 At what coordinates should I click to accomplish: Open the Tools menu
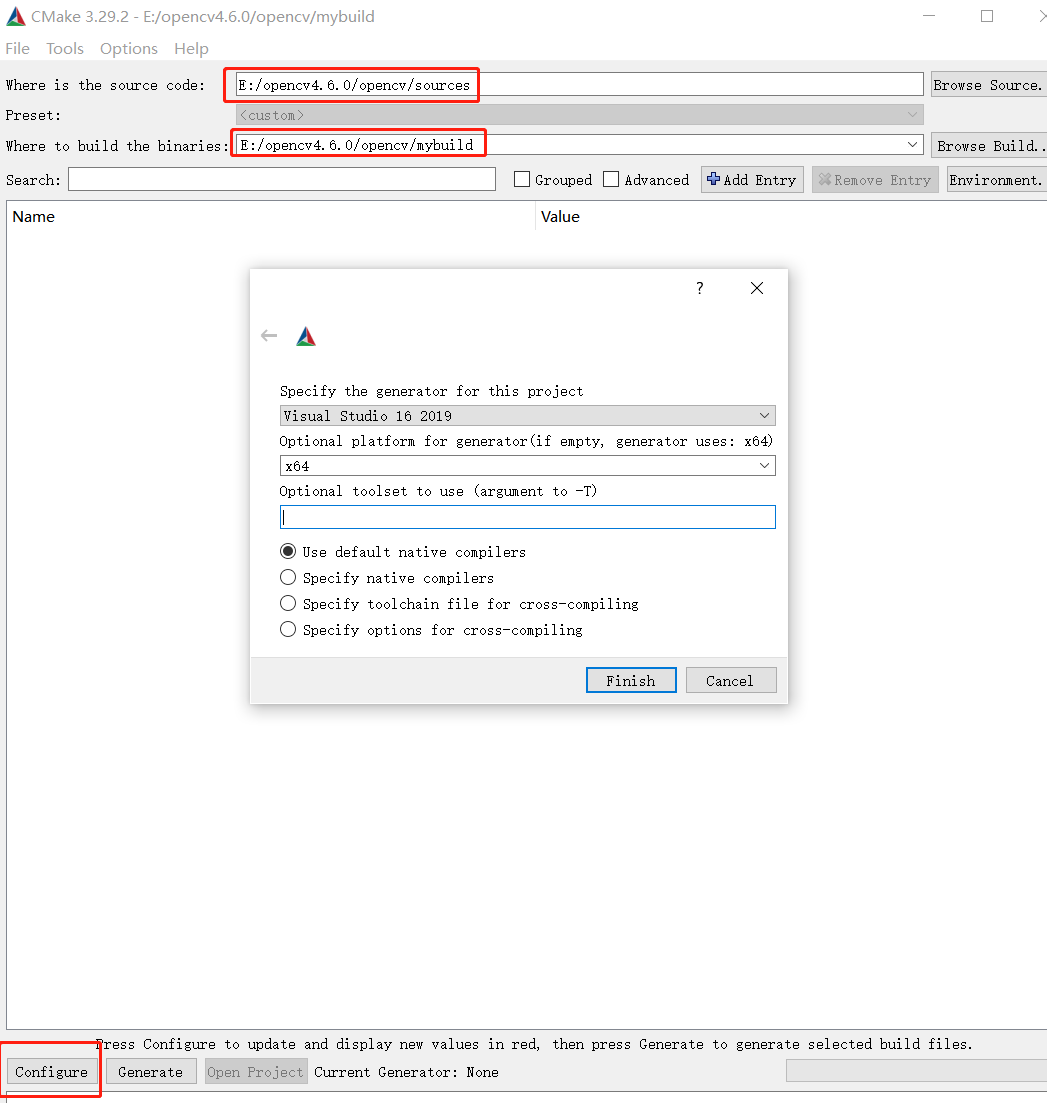pos(65,49)
